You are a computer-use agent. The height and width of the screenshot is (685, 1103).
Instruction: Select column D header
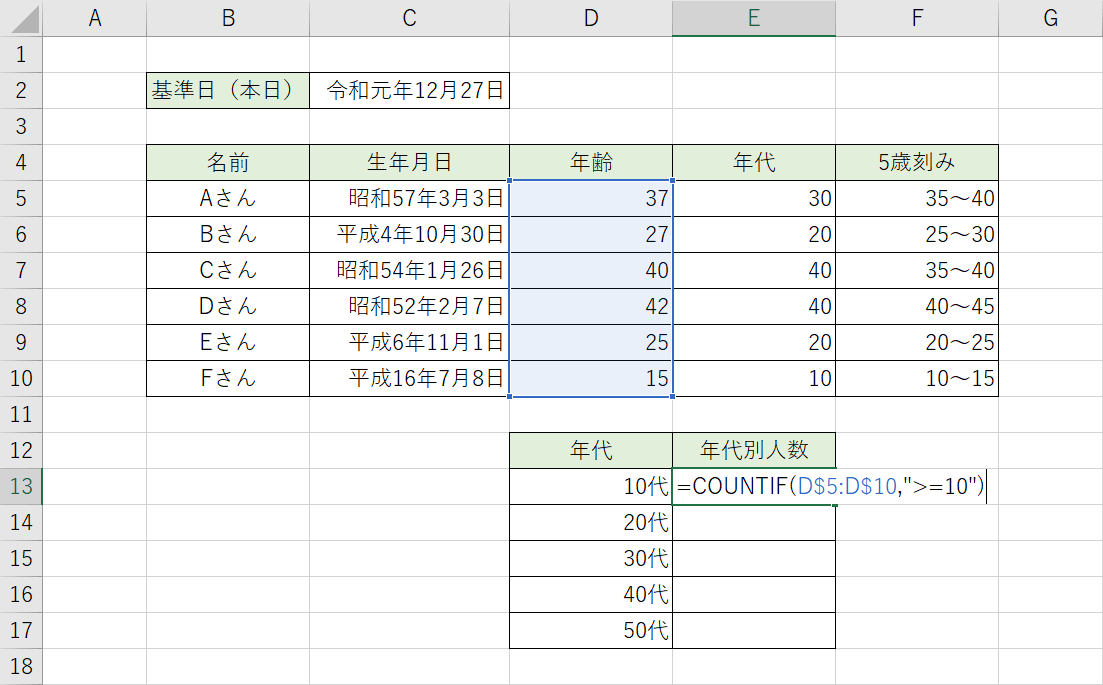pyautogui.click(x=591, y=18)
